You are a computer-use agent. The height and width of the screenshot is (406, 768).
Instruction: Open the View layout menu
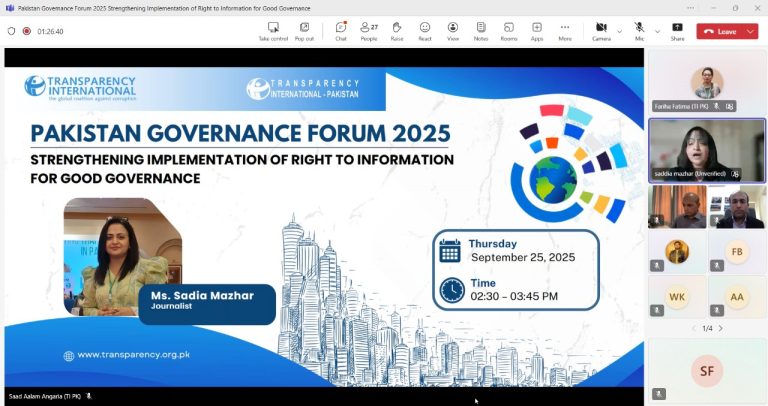tap(453, 30)
